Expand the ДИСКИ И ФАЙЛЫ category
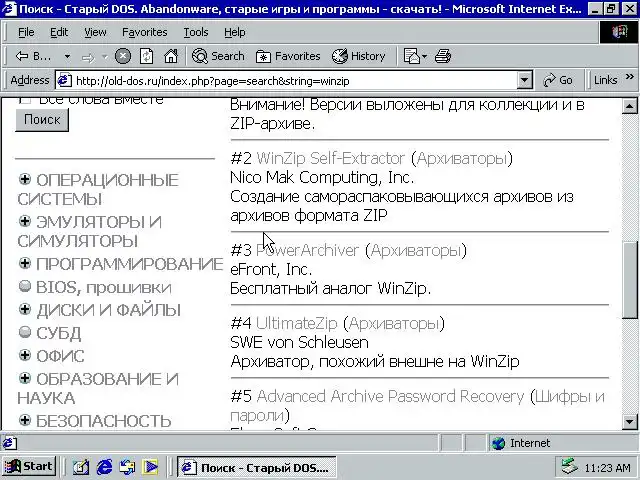 point(25,309)
